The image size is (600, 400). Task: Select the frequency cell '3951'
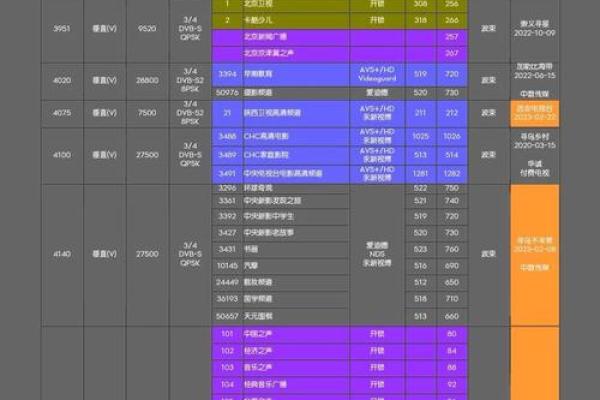point(62,28)
